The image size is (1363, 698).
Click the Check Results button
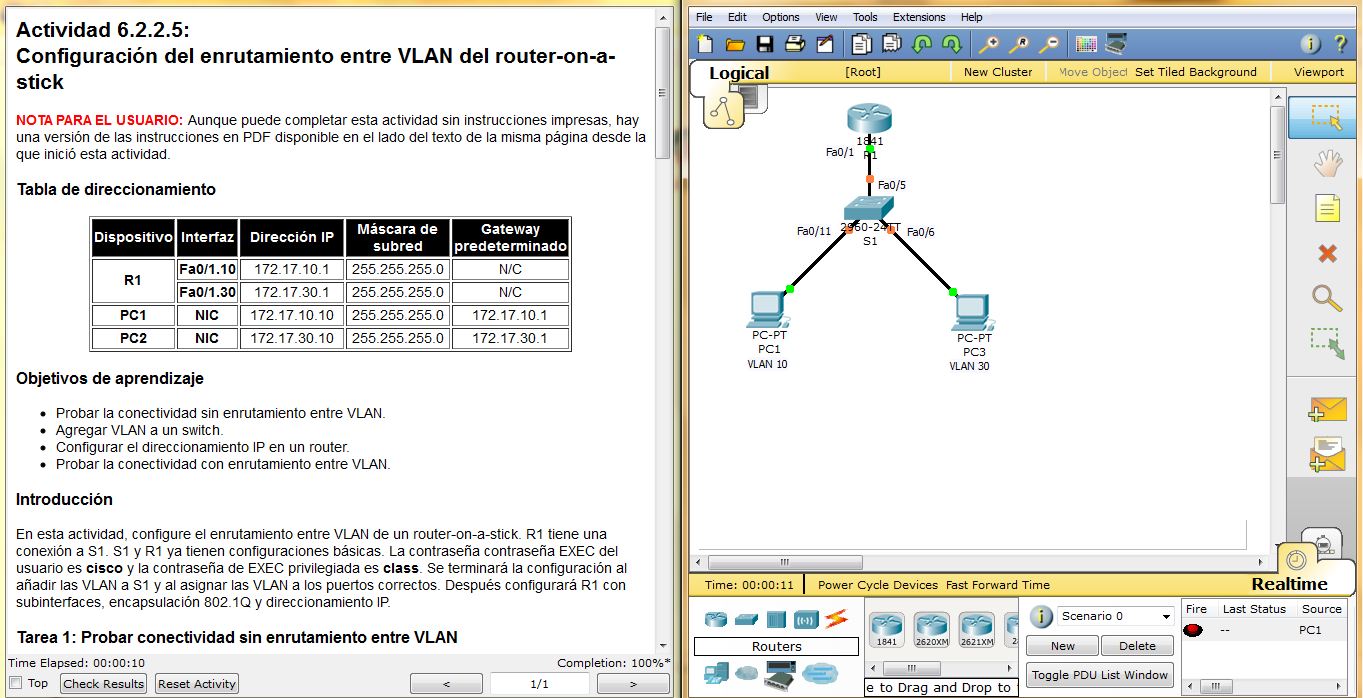click(x=102, y=683)
